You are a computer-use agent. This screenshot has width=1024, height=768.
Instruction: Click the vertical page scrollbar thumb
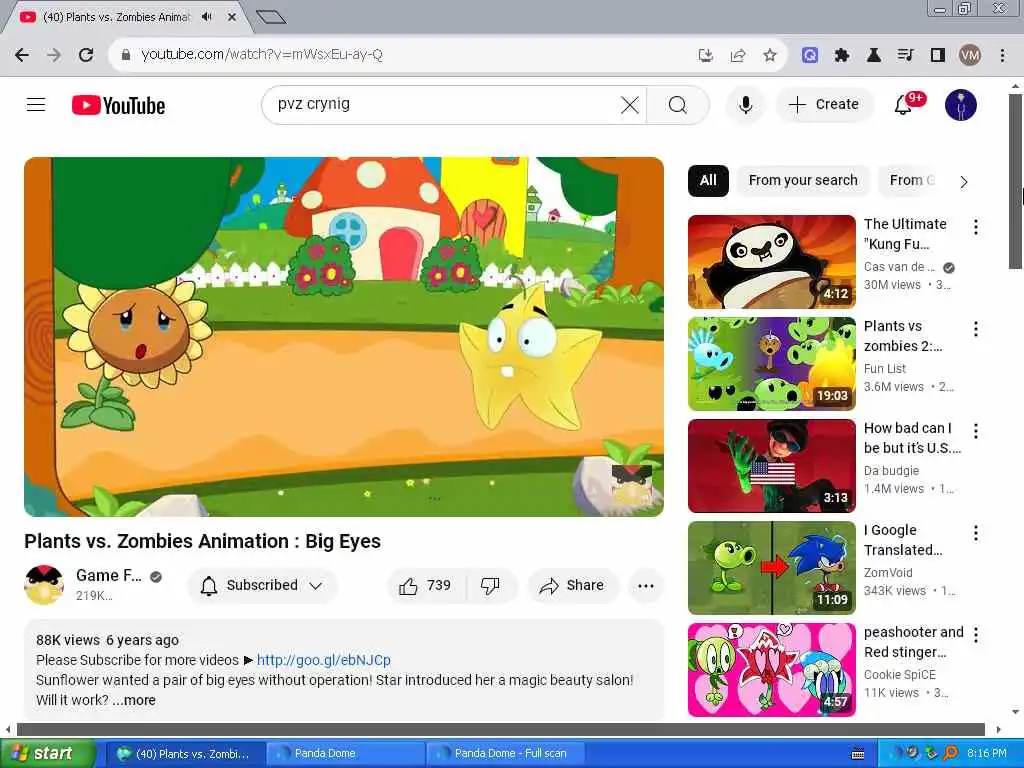[x=1015, y=180]
